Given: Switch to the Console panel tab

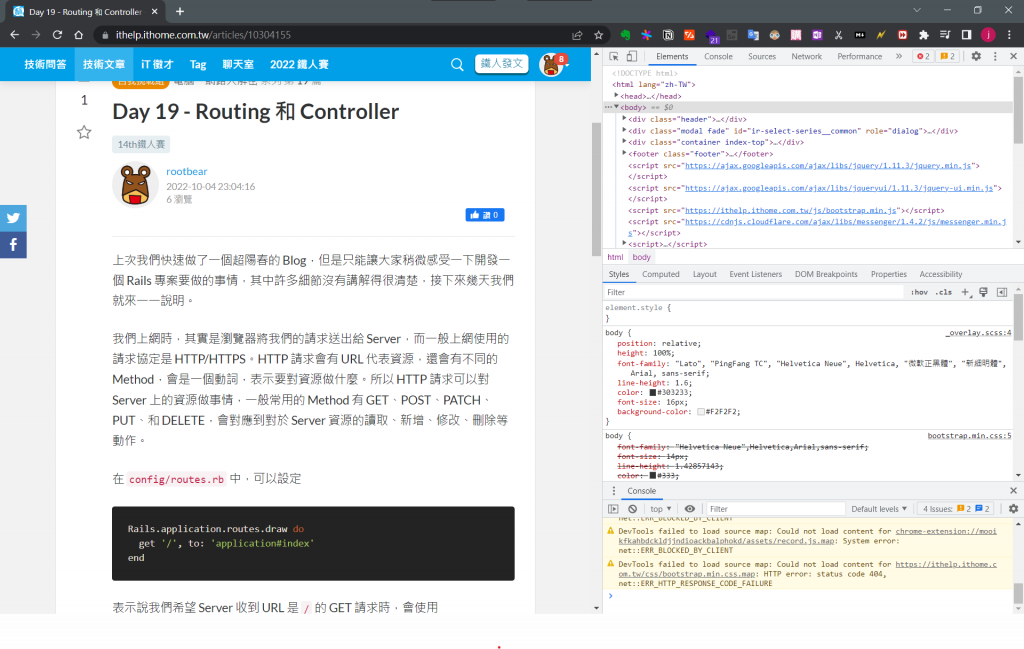Looking at the screenshot, I should (x=718, y=57).
